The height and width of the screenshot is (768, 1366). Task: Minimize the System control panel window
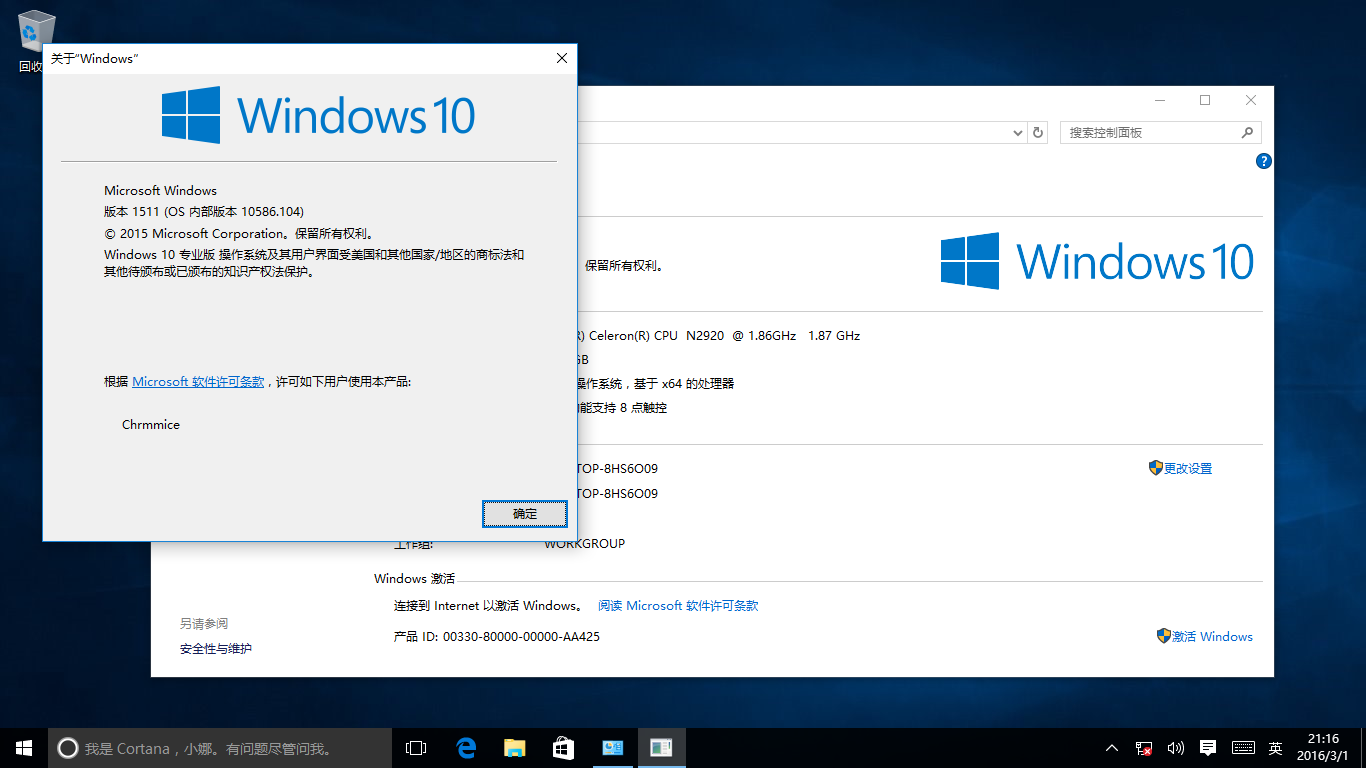click(1160, 100)
